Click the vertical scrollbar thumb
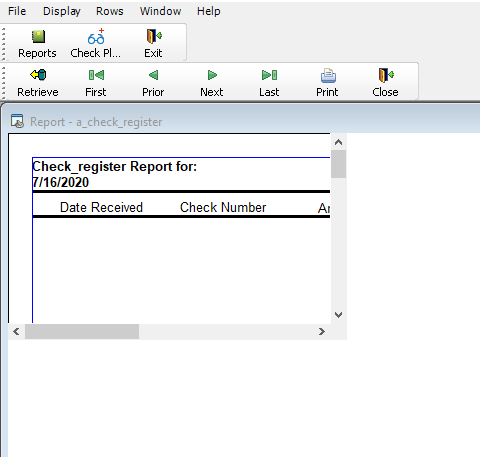 point(339,164)
